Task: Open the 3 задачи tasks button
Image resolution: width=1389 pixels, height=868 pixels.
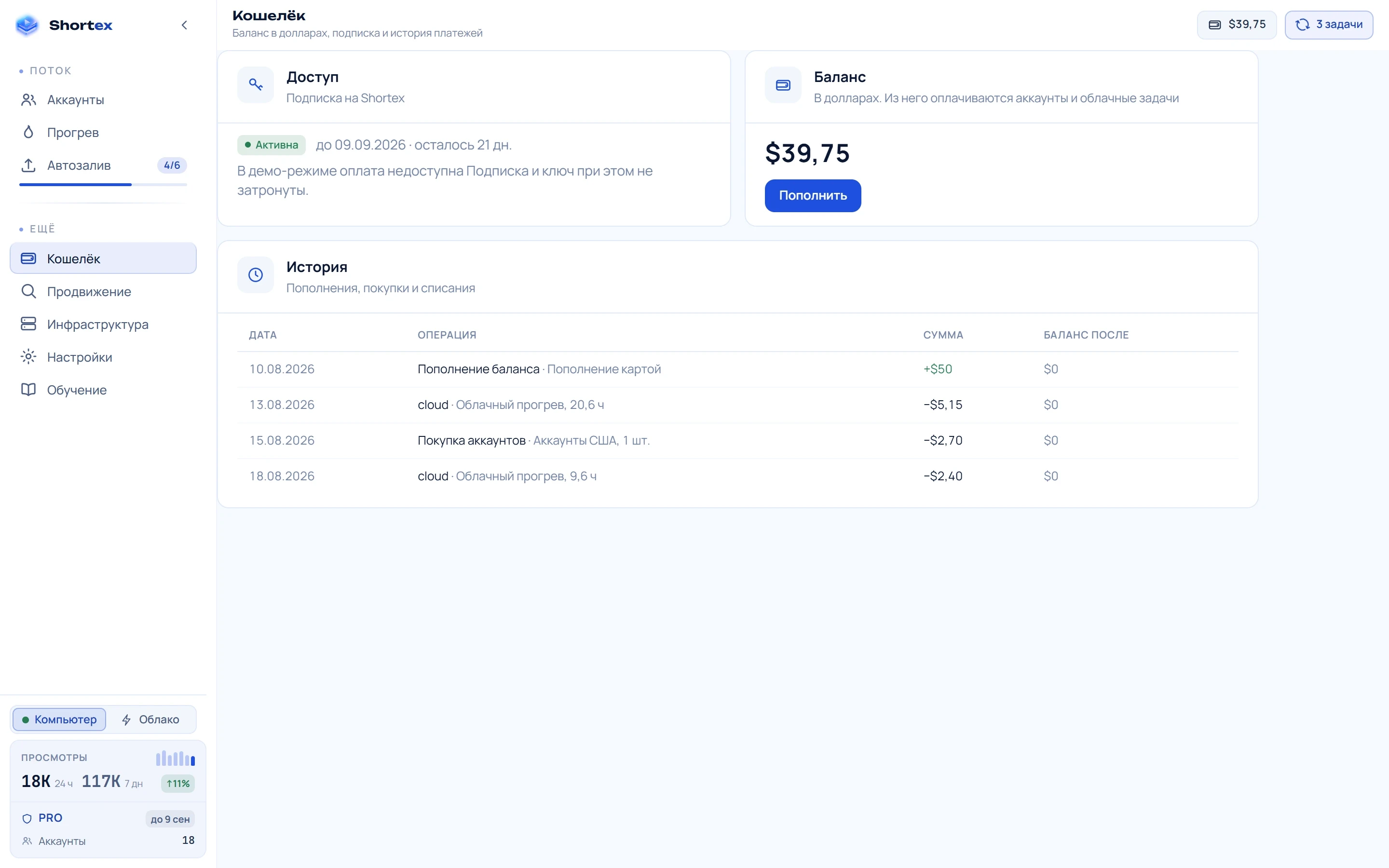Action: [1329, 25]
